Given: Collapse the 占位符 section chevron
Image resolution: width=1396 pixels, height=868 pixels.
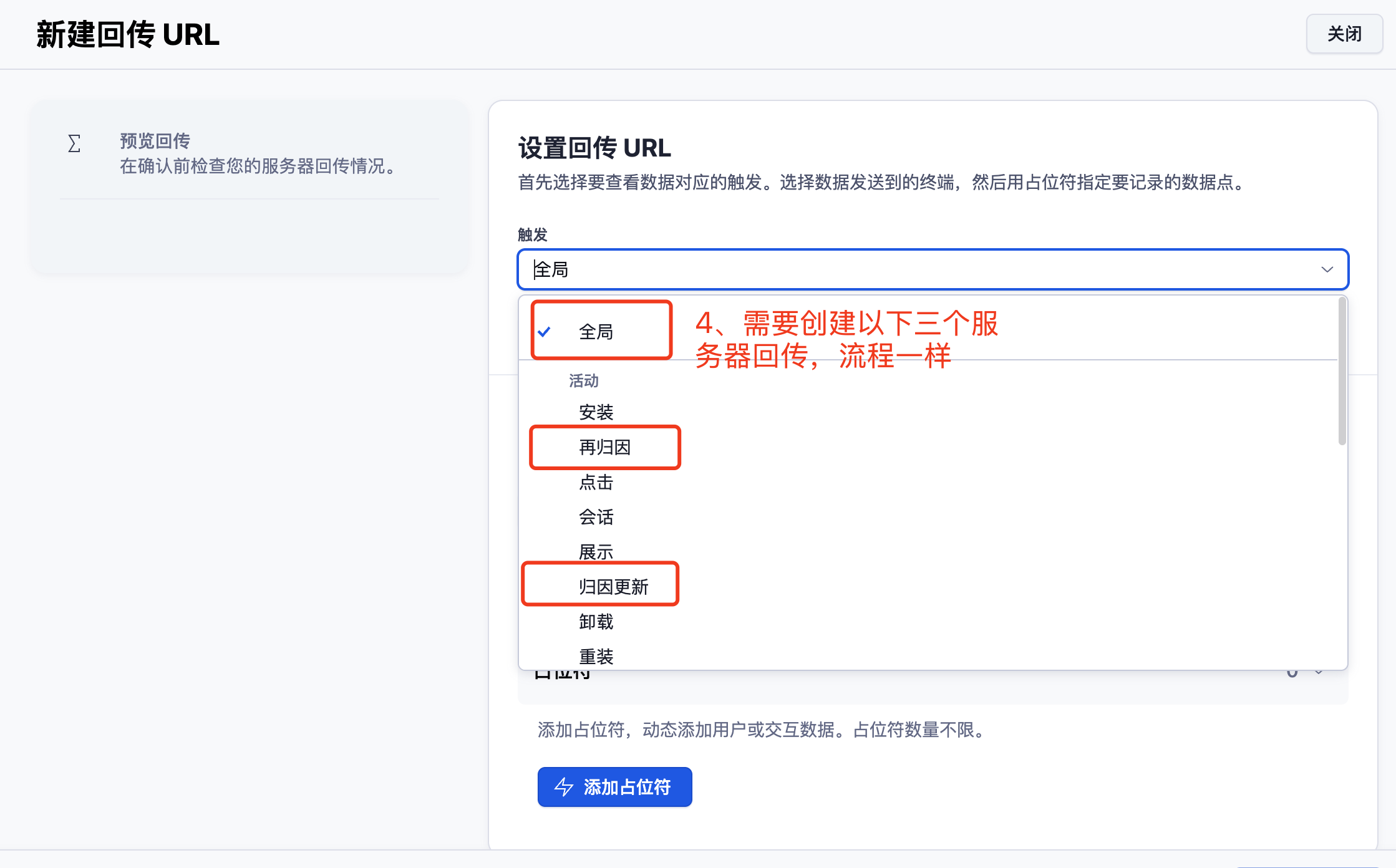Looking at the screenshot, I should point(1319,672).
